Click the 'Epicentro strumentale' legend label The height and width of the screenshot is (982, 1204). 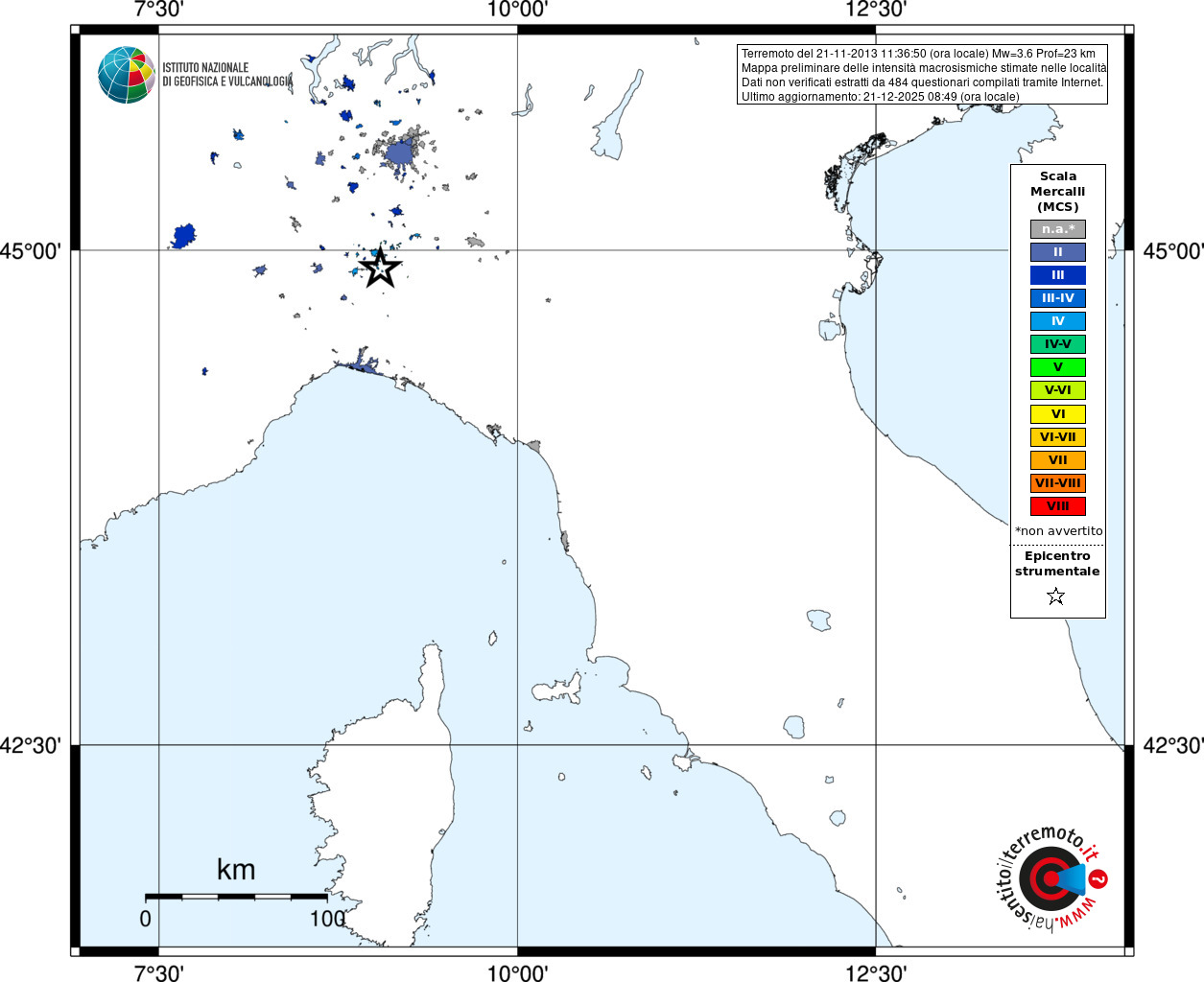(x=1057, y=564)
